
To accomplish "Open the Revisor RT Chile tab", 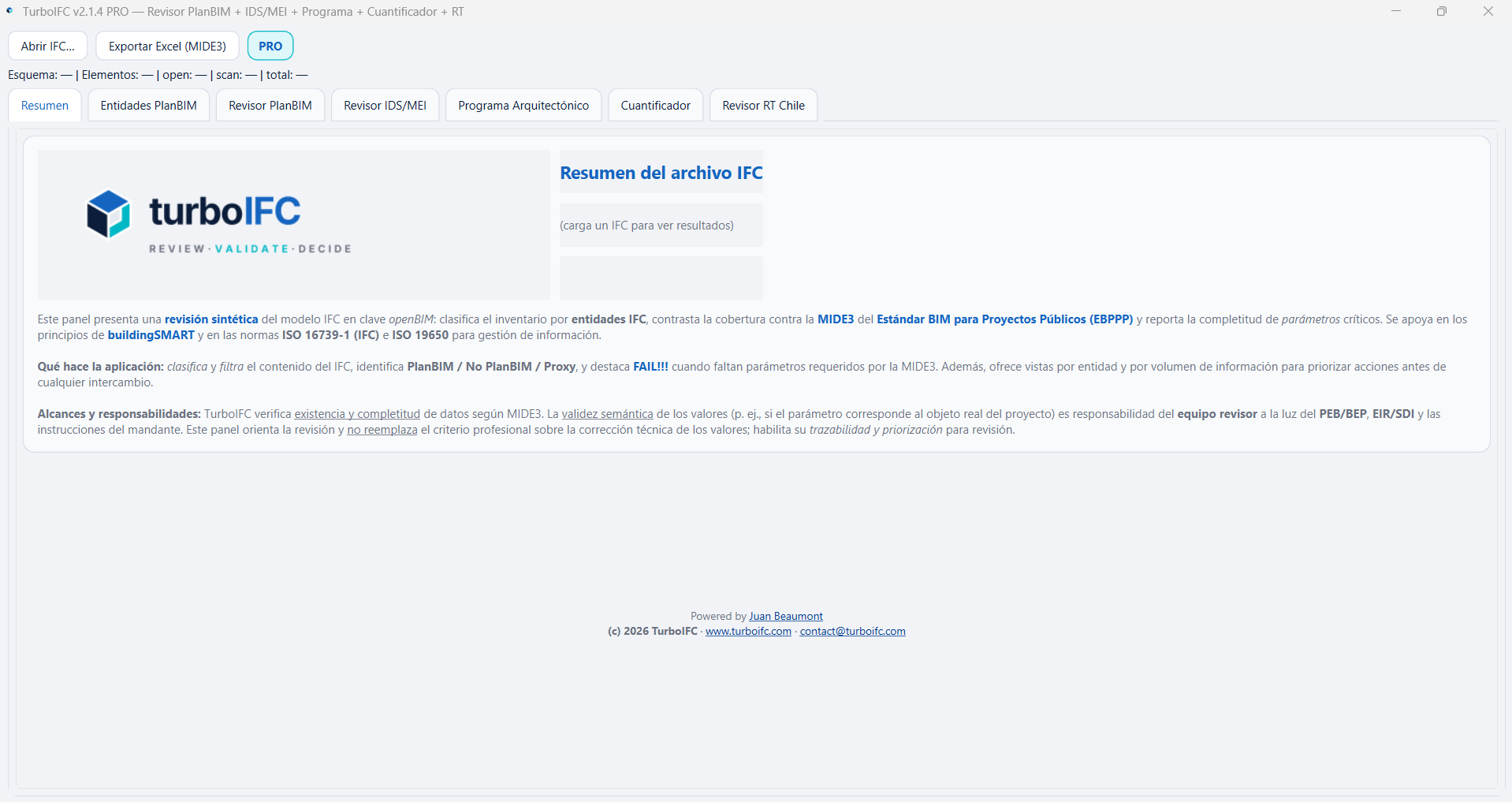I will coord(764,106).
